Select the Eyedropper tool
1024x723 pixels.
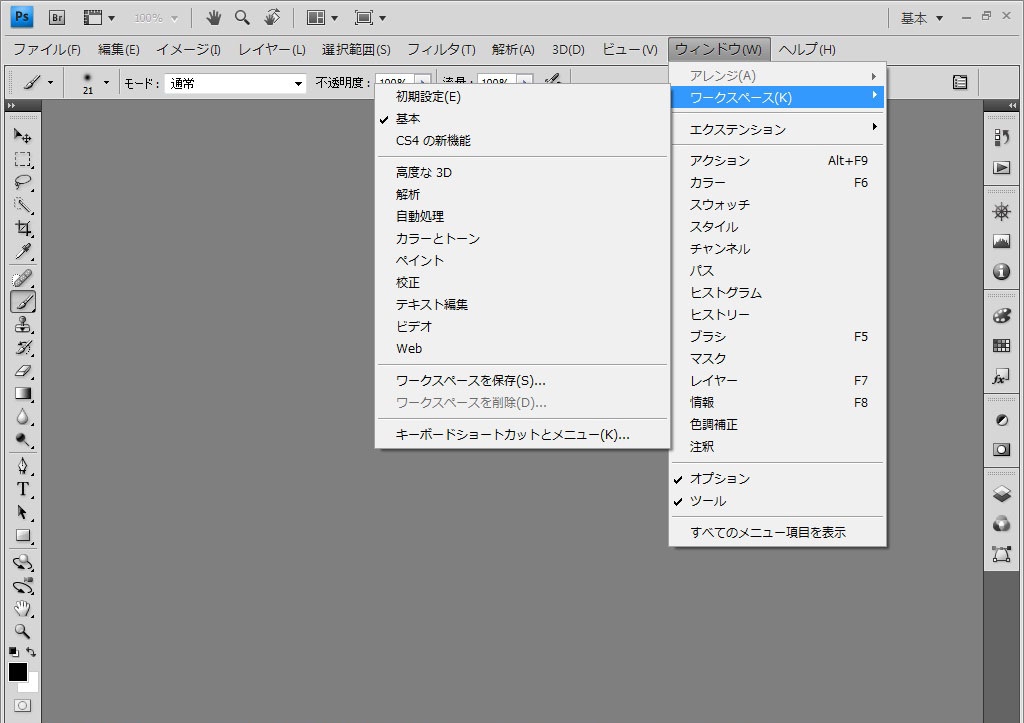pos(23,251)
